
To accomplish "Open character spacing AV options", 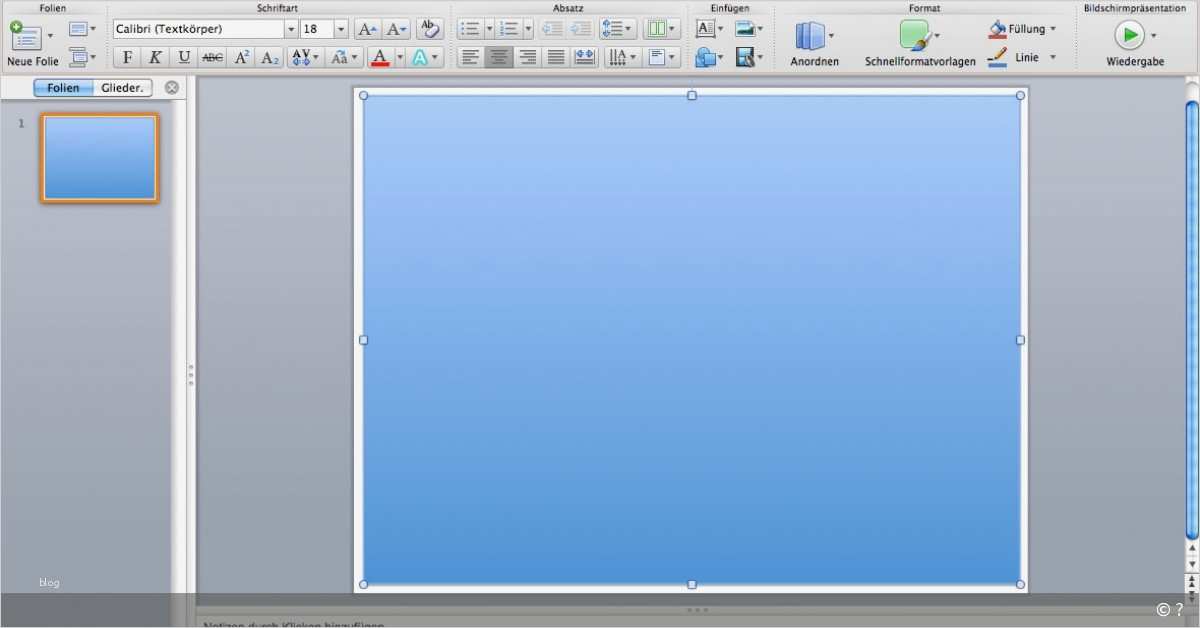I will pyautogui.click(x=305, y=57).
